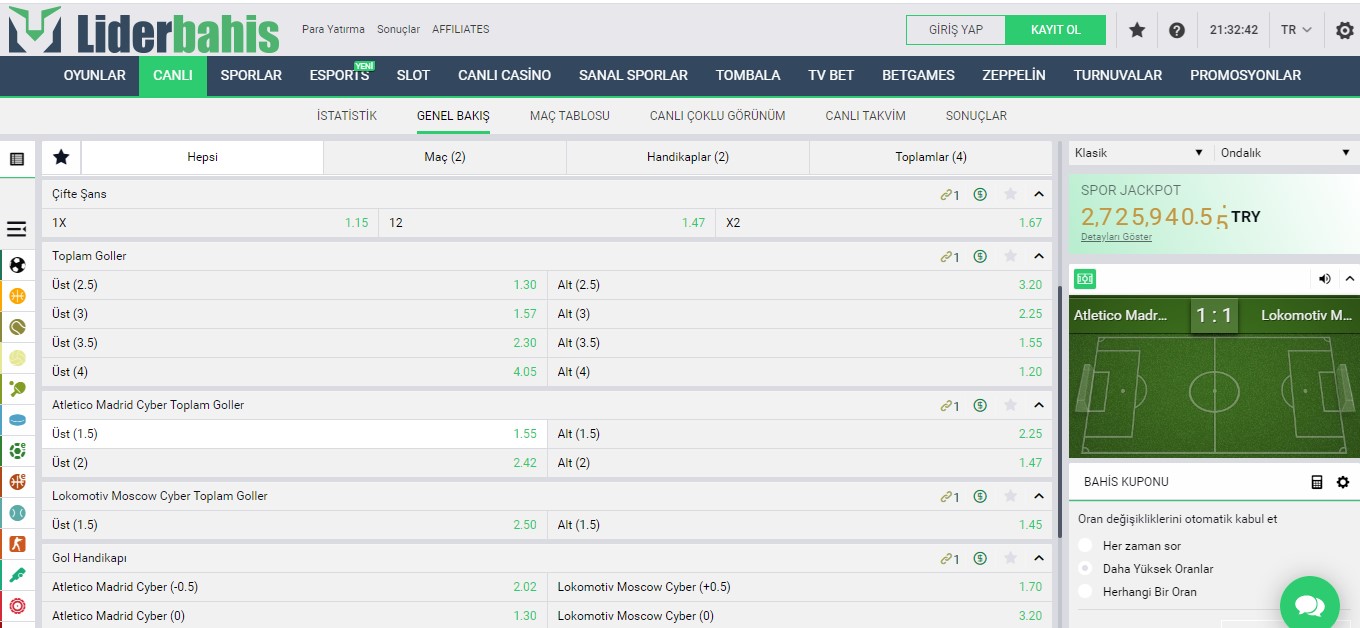
Task: Favorite the Gol Handikapı market
Action: [1010, 559]
